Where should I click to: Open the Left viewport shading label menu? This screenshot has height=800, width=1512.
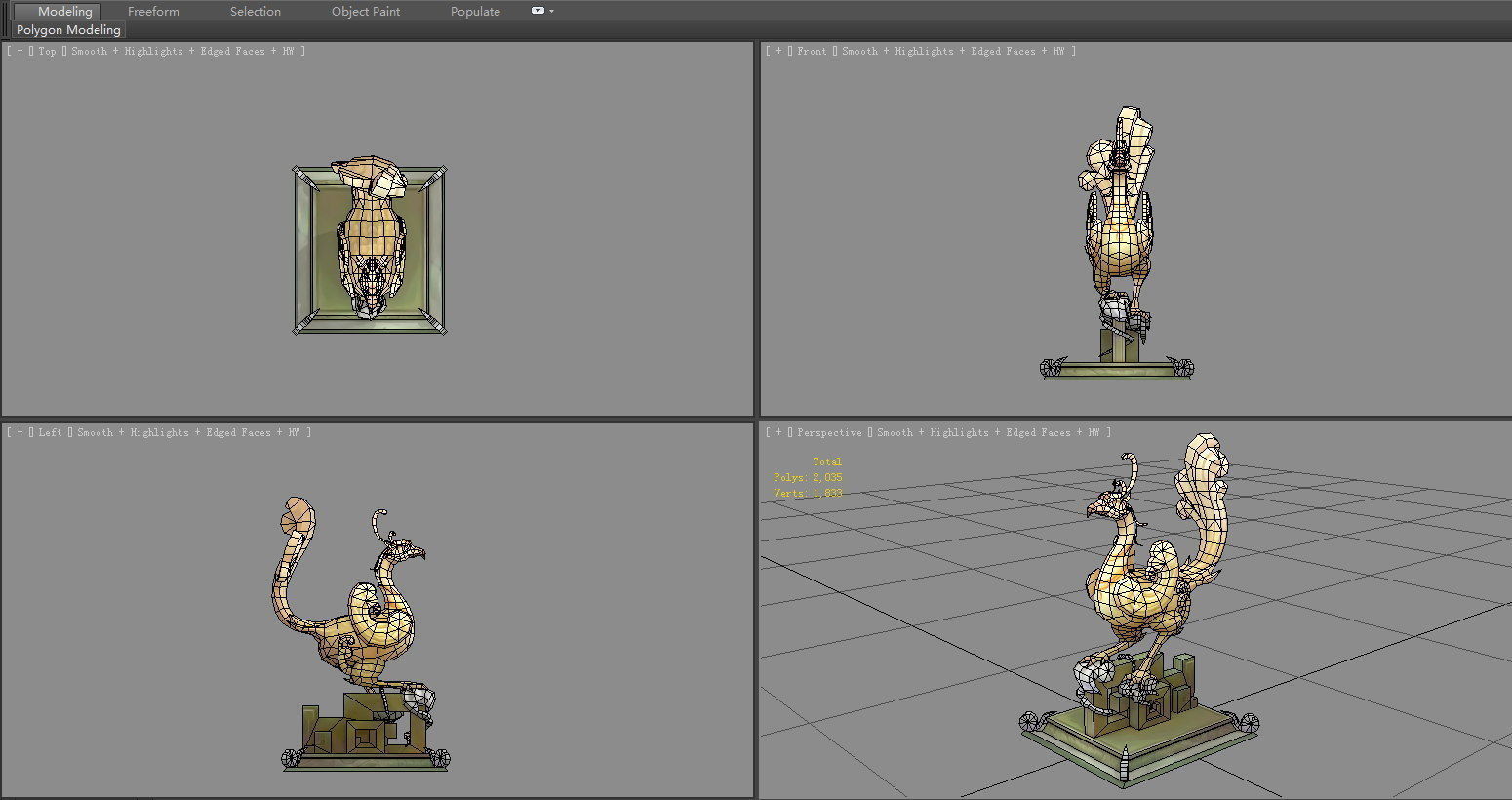(188, 432)
